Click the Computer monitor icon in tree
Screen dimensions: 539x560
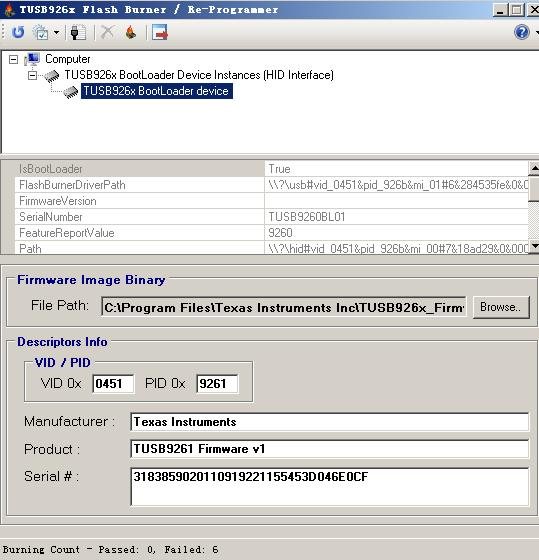point(32,59)
